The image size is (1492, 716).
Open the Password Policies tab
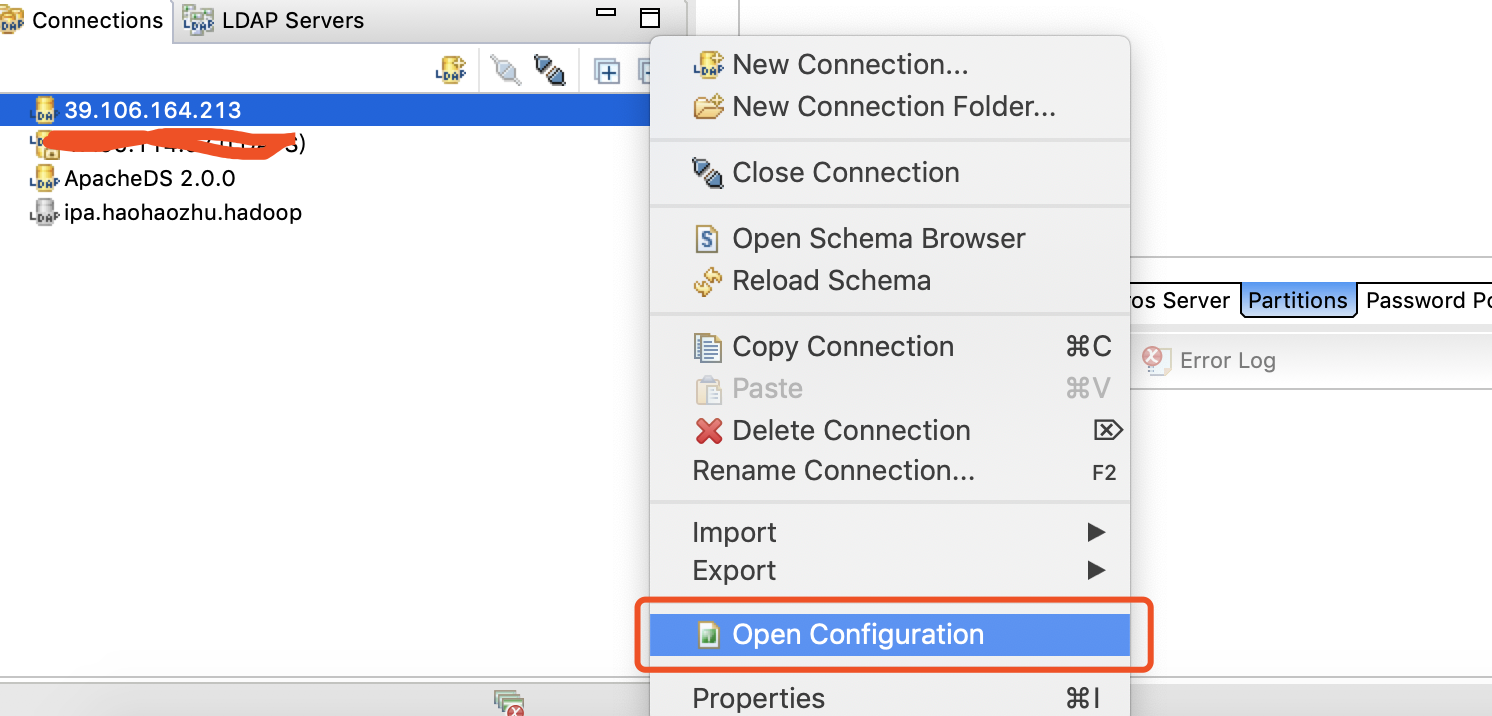click(1428, 300)
